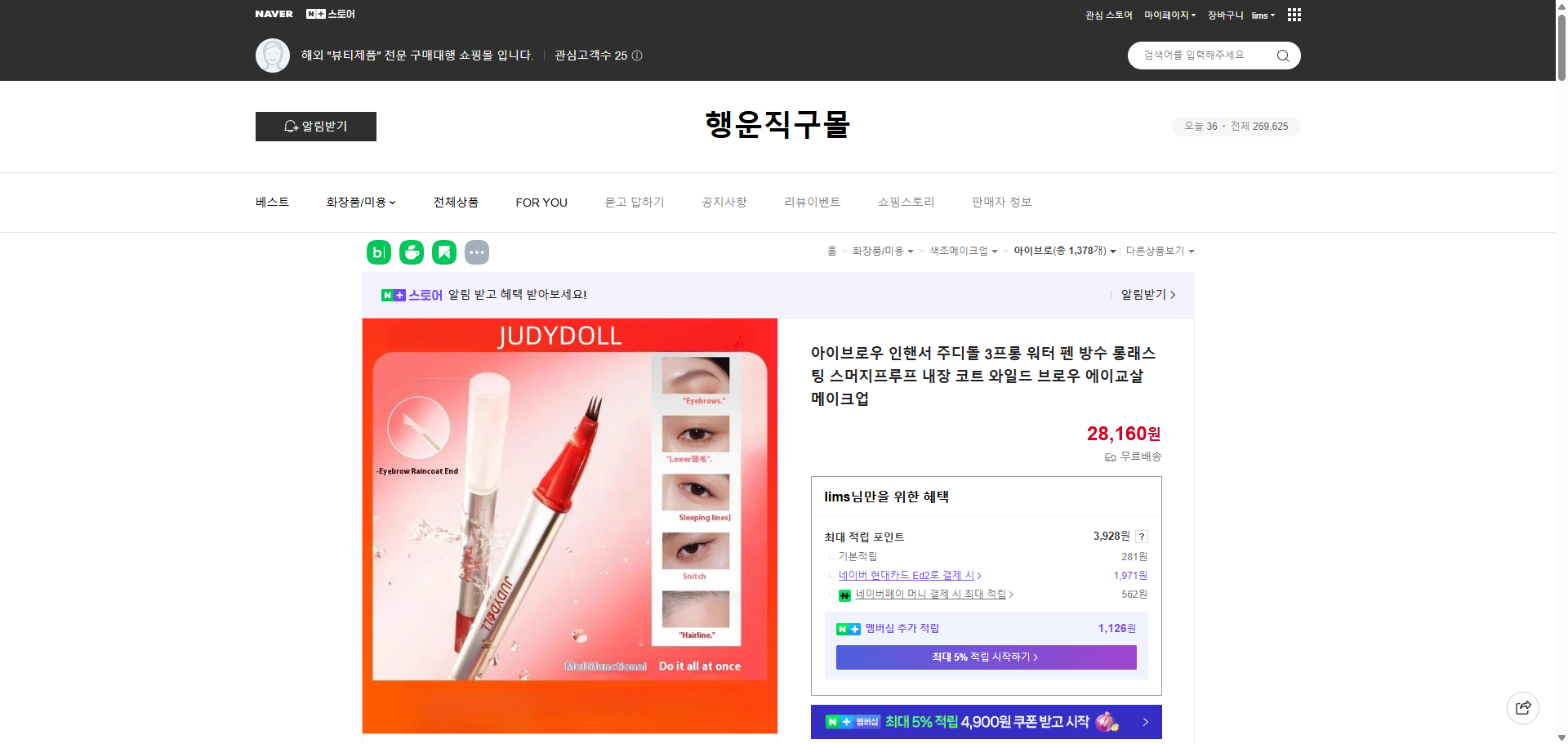Select the FOR YOU menu item
This screenshot has height=744, width=1568.
(541, 202)
